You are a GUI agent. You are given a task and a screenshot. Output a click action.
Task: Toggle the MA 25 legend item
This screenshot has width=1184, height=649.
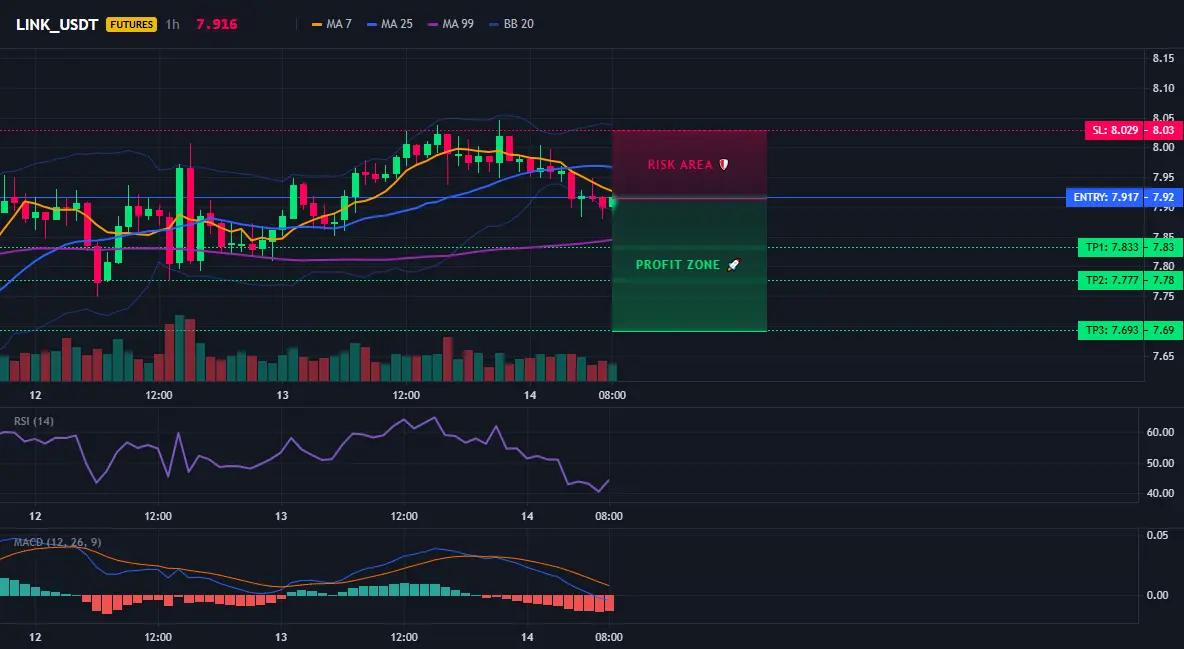click(x=390, y=24)
